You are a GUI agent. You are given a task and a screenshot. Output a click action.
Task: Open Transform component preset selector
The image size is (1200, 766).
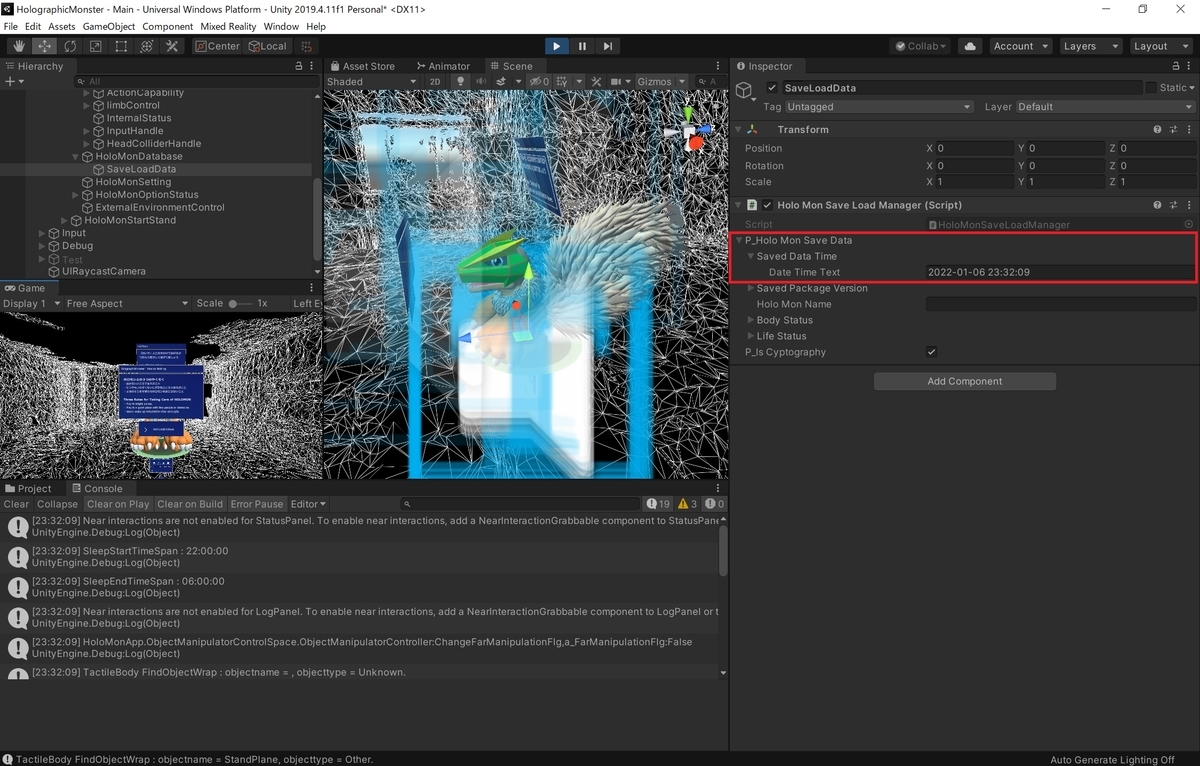(x=1173, y=129)
